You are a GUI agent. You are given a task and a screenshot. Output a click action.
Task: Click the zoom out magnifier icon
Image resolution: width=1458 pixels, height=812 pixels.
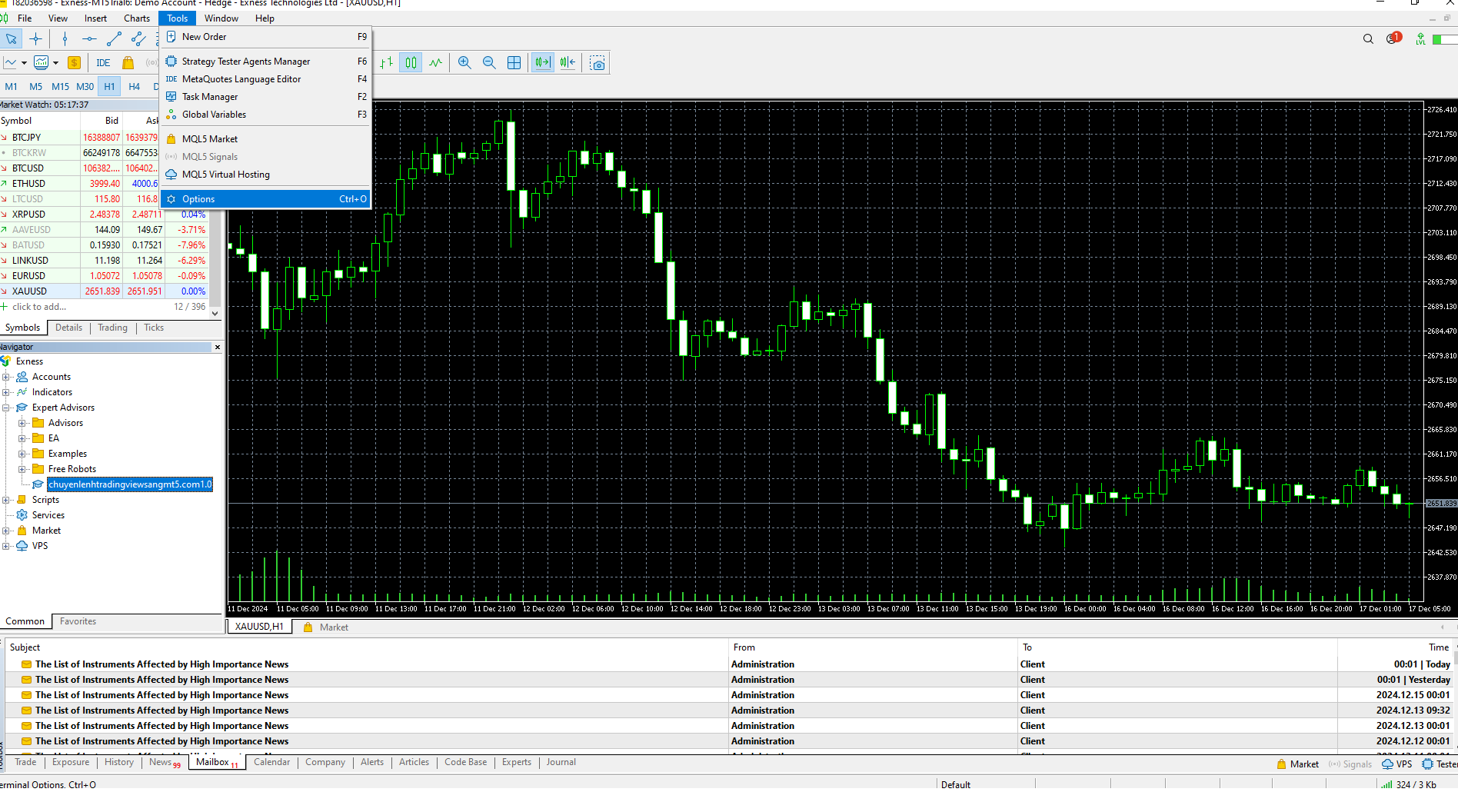pyautogui.click(x=489, y=63)
